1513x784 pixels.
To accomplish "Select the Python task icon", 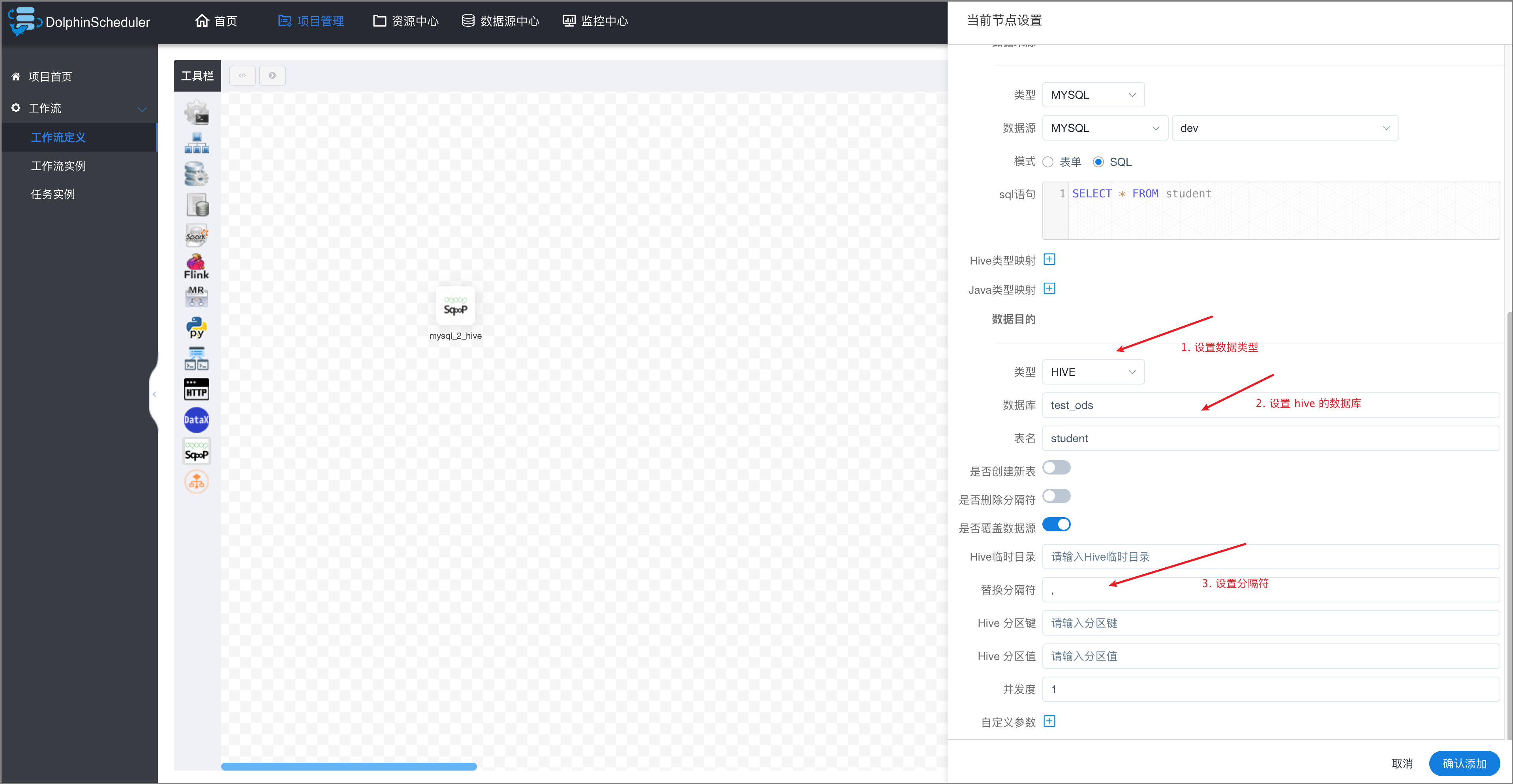I will (197, 328).
